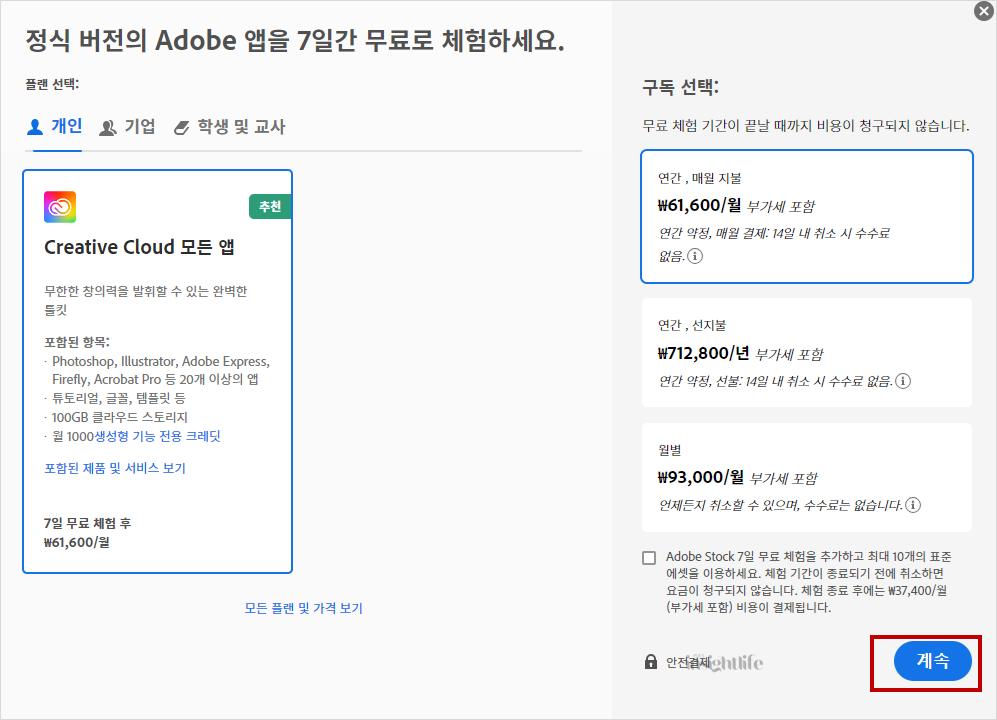Click the book icon beside 학생 및 교사
The image size is (997, 720).
coord(181,128)
